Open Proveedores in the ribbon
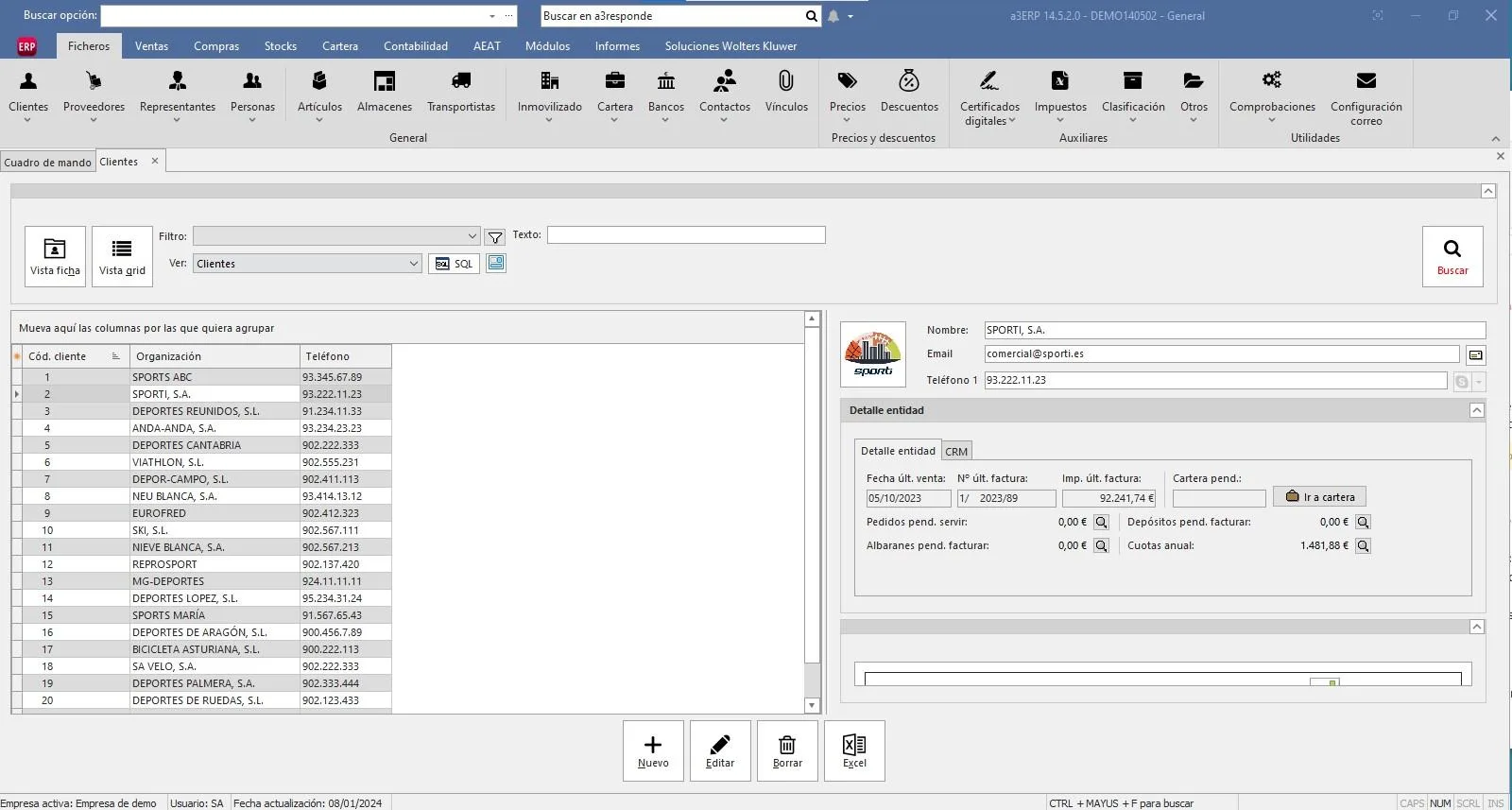Image resolution: width=1512 pixels, height=810 pixels. (94, 94)
